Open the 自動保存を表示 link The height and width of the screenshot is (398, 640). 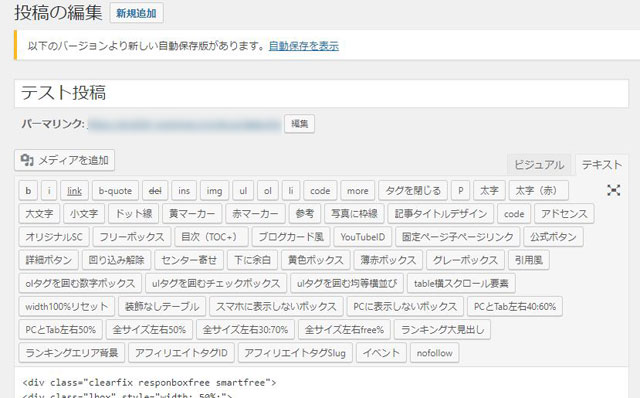click(304, 46)
